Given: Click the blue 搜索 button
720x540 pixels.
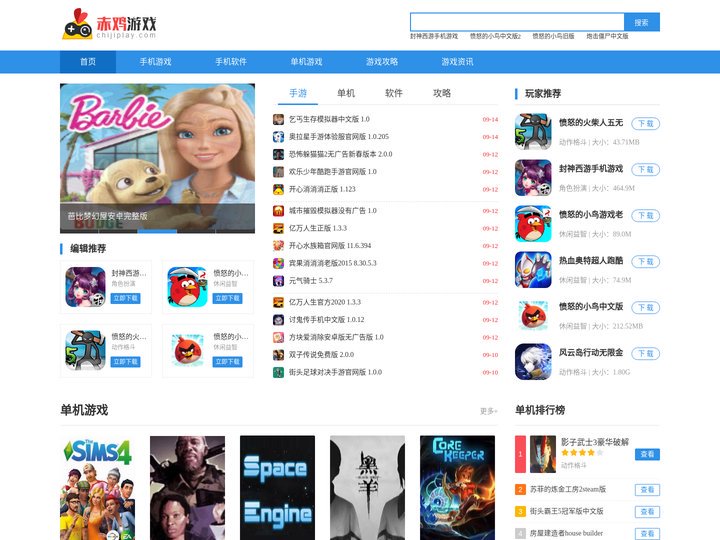Looking at the screenshot, I should (641, 22).
